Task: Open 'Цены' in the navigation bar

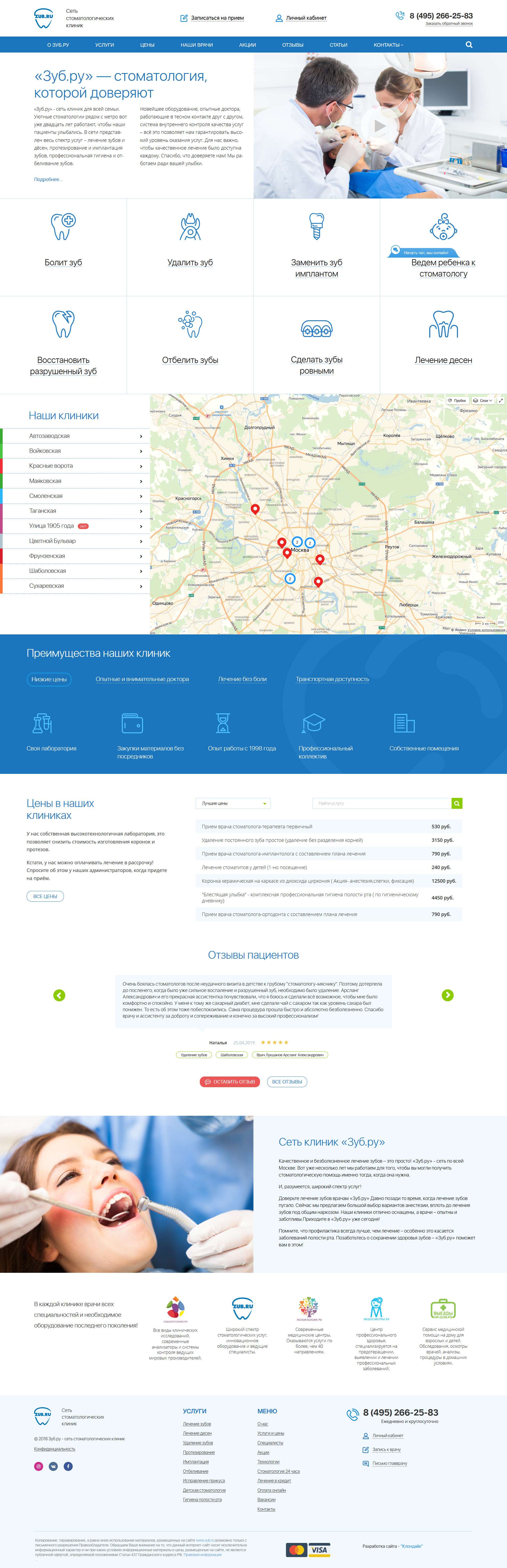Action: coord(147,45)
